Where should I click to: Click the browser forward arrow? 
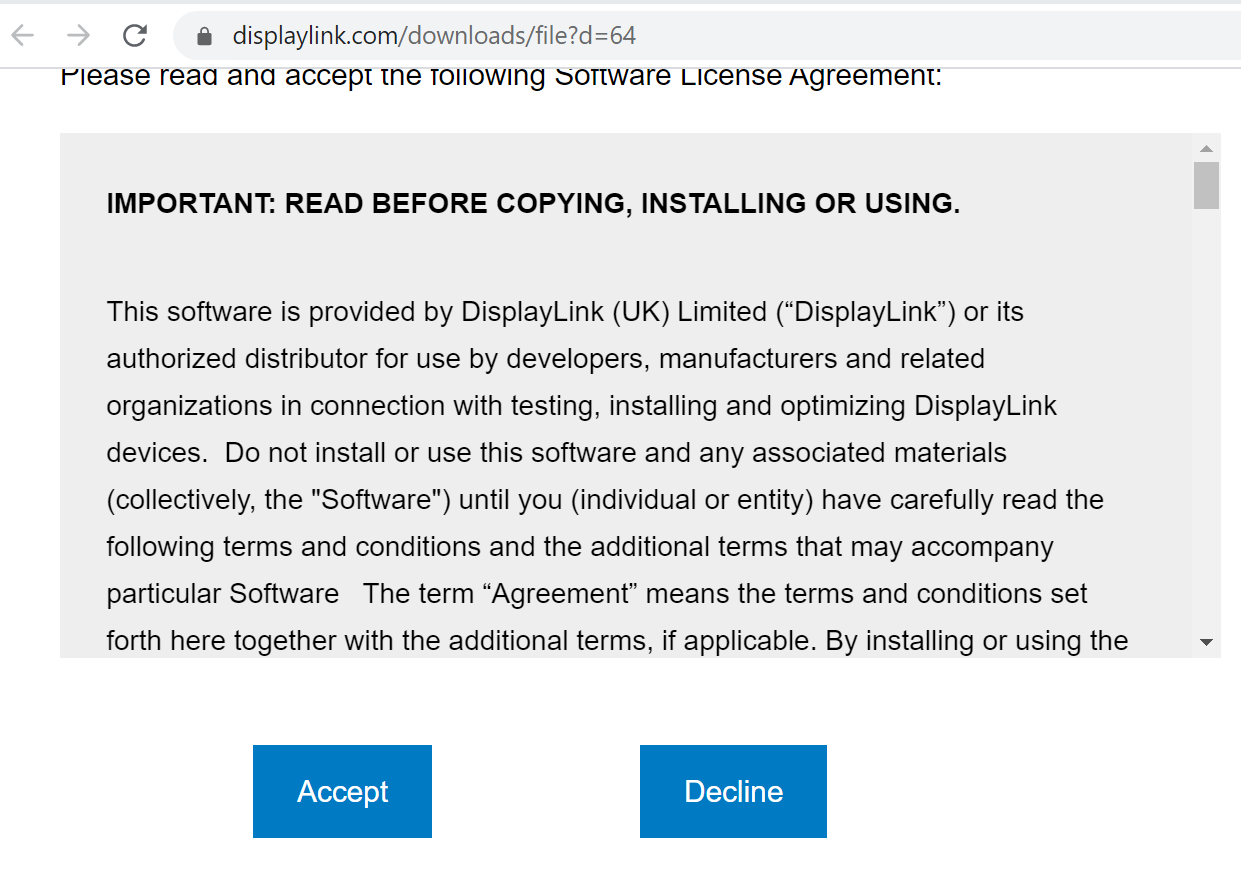pos(78,36)
